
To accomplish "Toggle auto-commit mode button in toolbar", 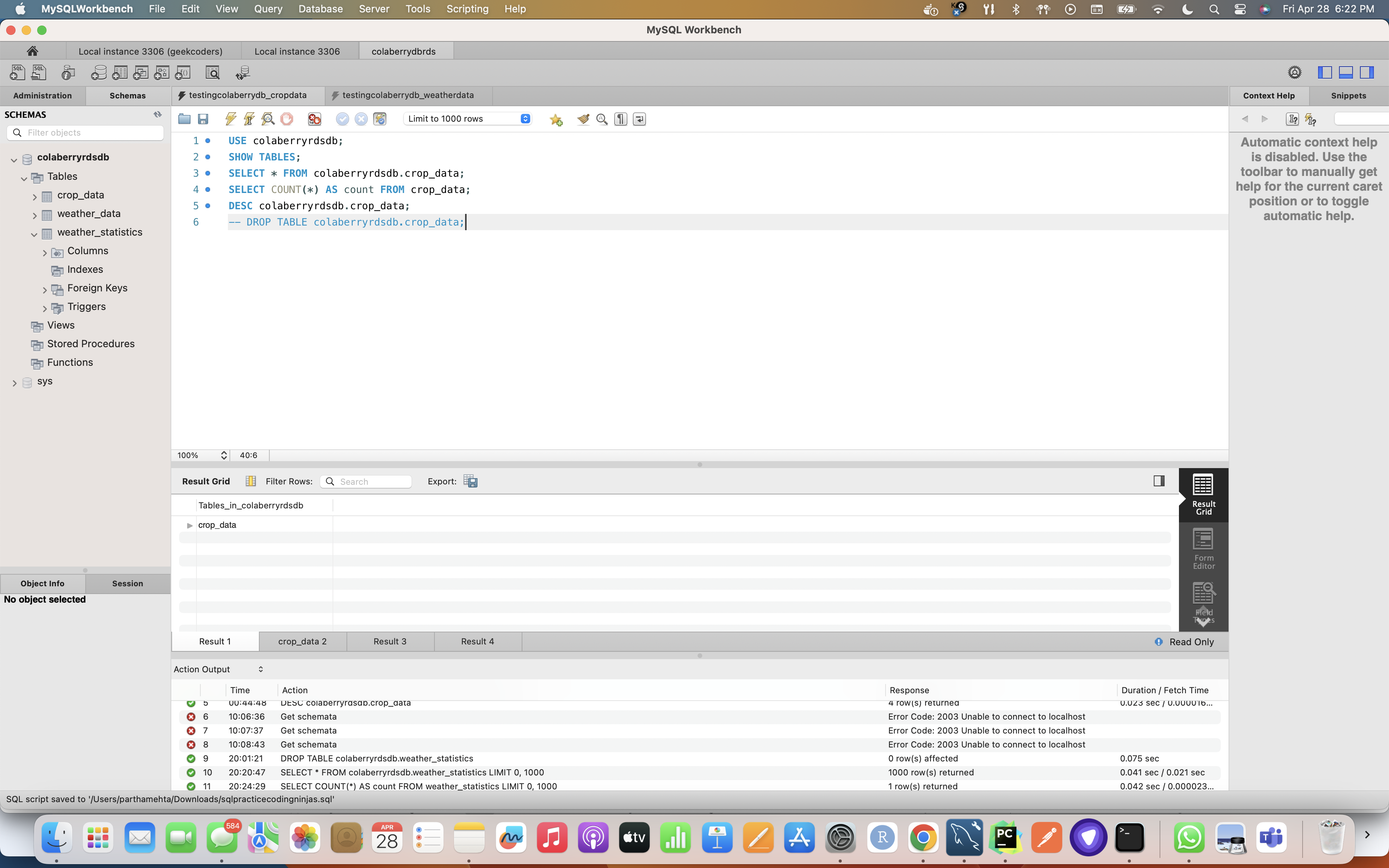I will point(379,119).
